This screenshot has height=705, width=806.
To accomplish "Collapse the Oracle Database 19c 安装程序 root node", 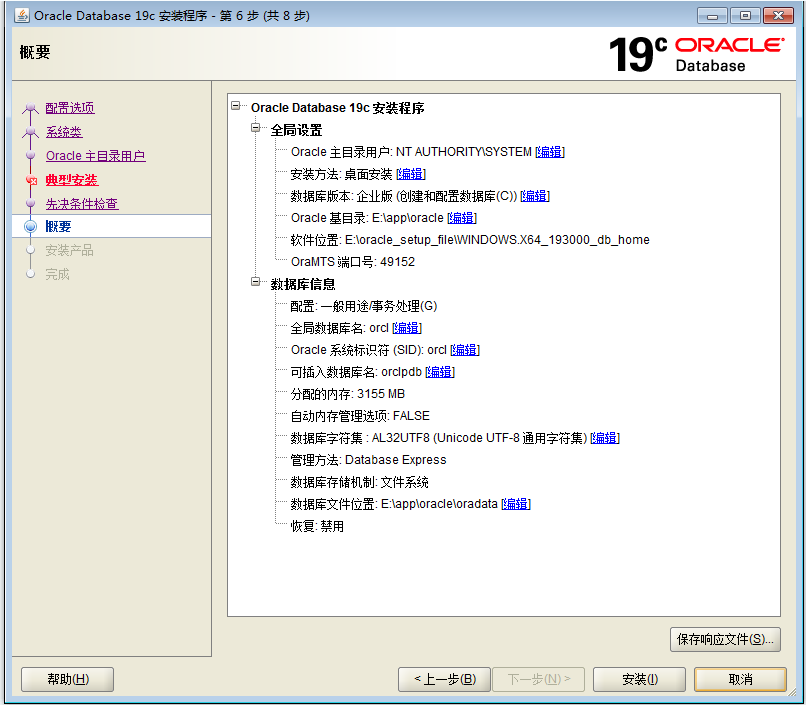I will tap(235, 106).
